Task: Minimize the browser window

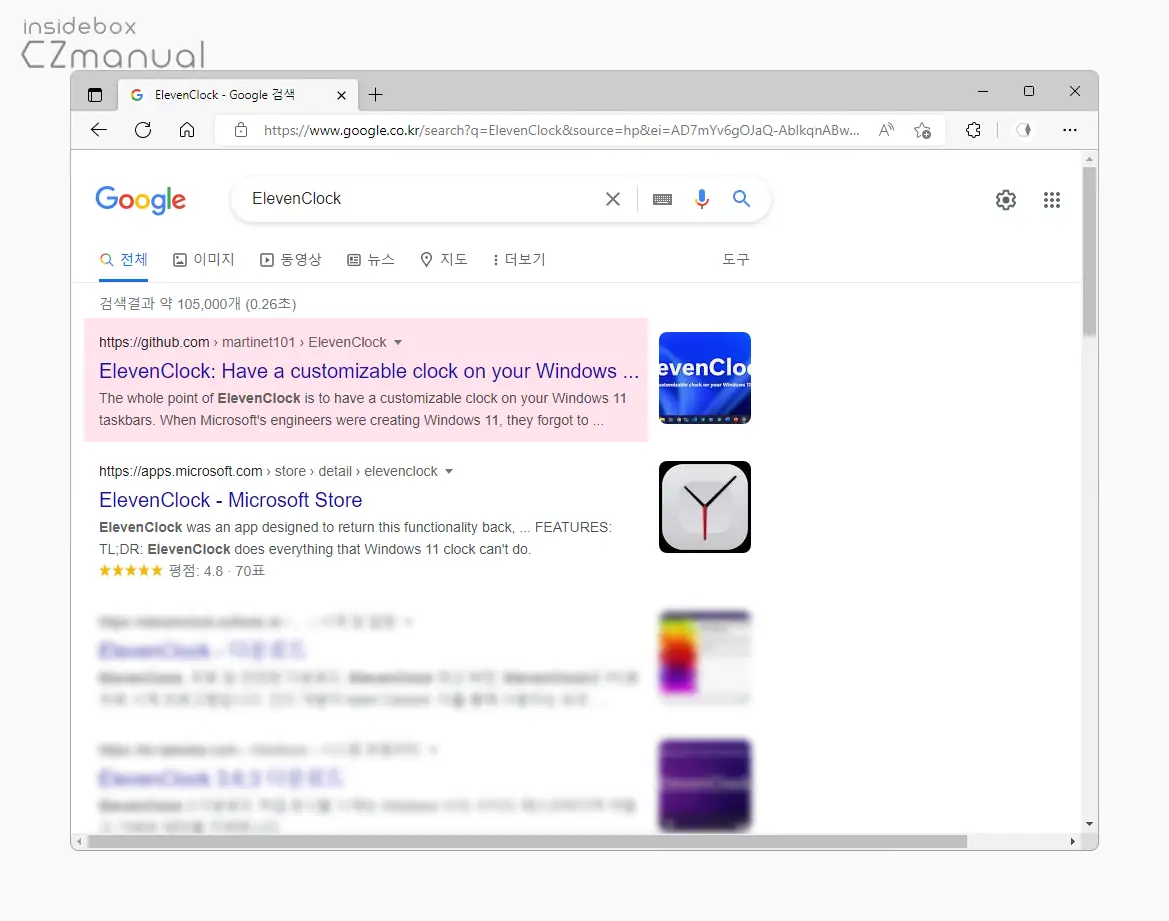Action: (x=983, y=91)
